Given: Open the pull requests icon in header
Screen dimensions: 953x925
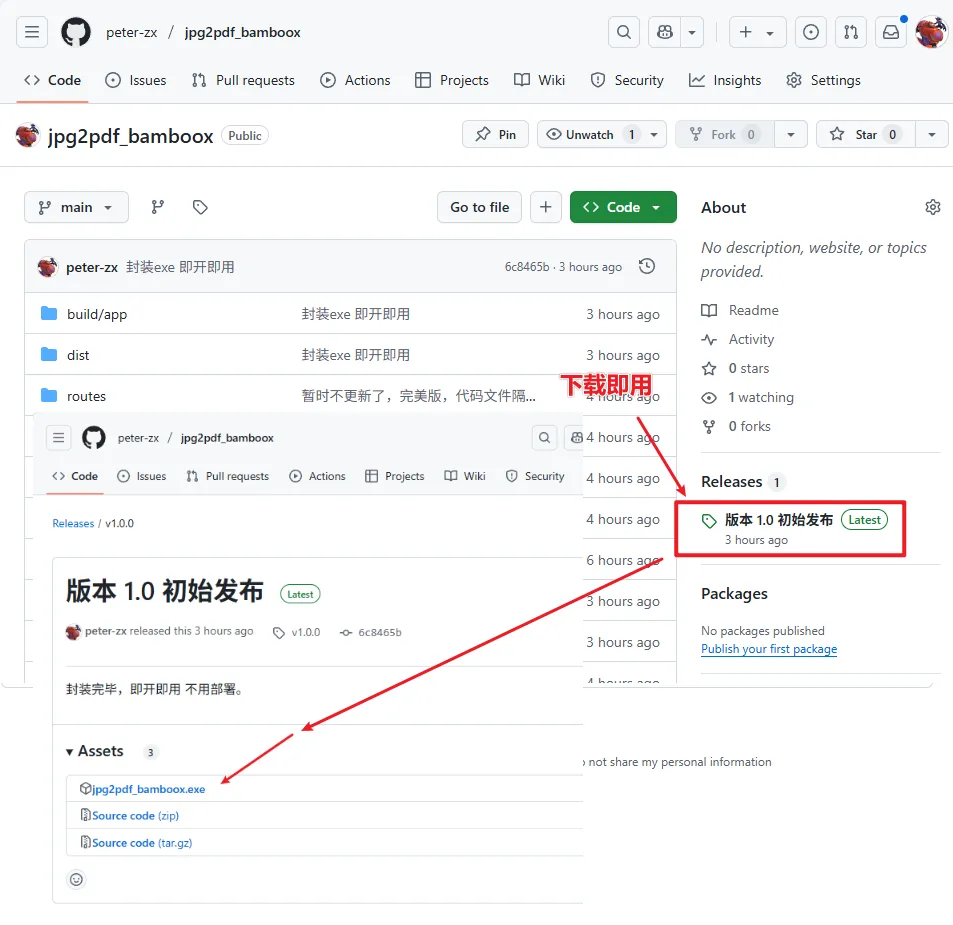Looking at the screenshot, I should pos(851,32).
